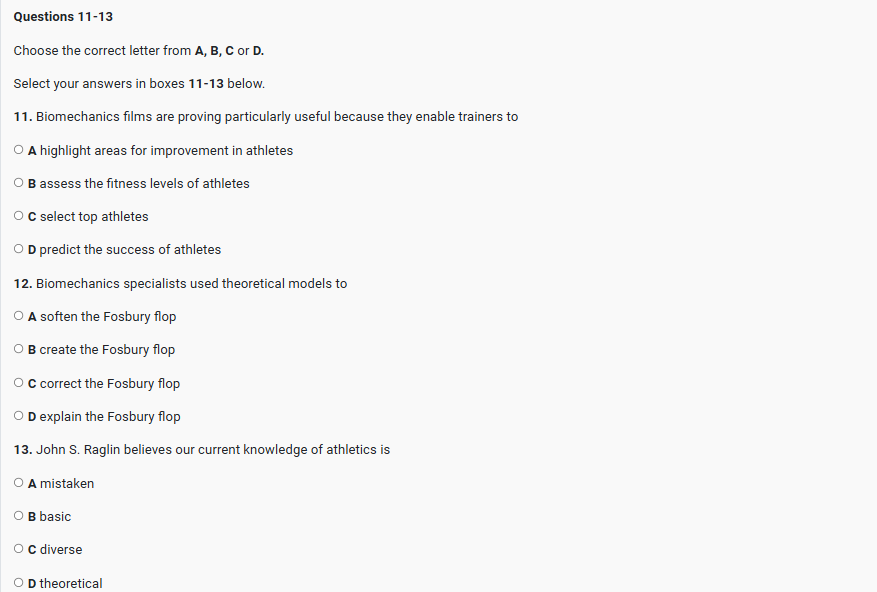The width and height of the screenshot is (877, 592).
Task: Choose radio circle B for question 11
Action: (x=19, y=183)
